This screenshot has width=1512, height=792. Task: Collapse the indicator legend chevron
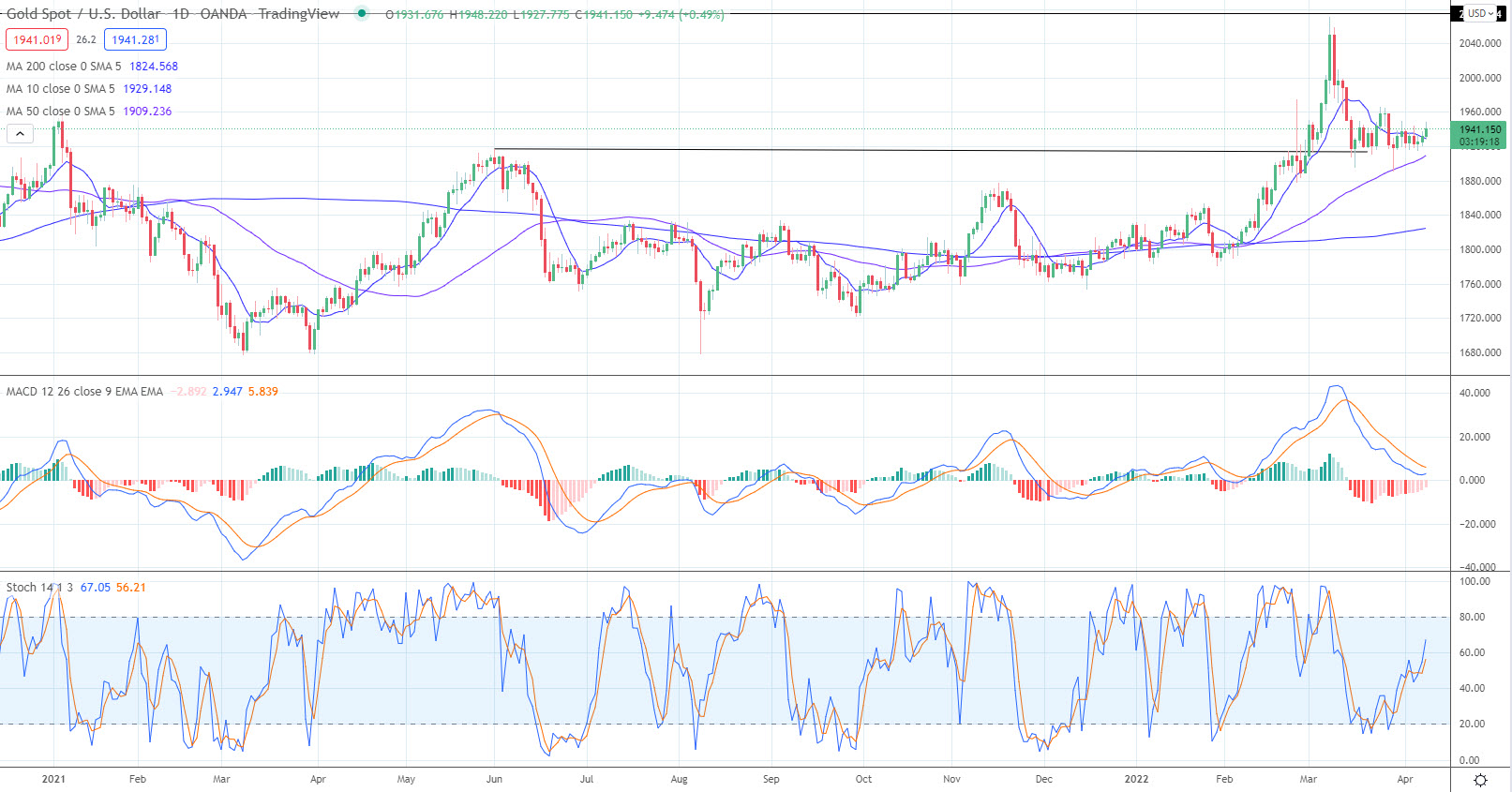pyautogui.click(x=20, y=134)
